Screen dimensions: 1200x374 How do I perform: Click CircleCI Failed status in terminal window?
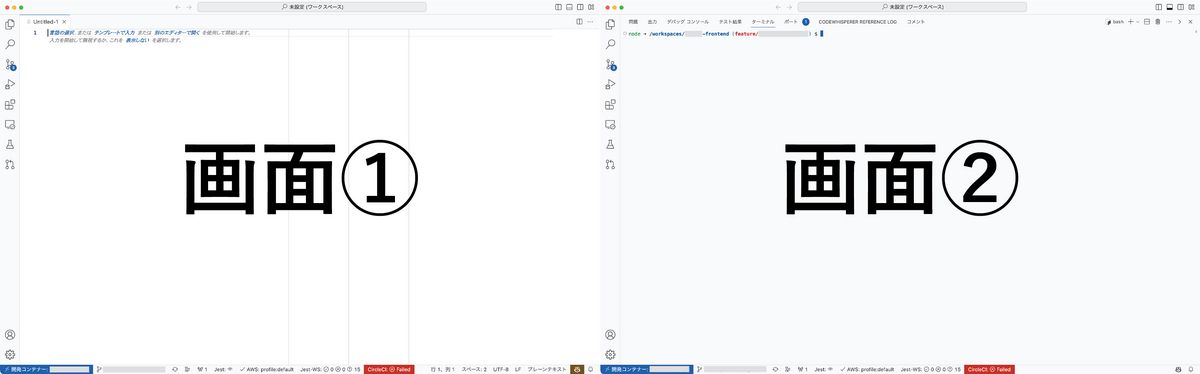tap(989, 369)
